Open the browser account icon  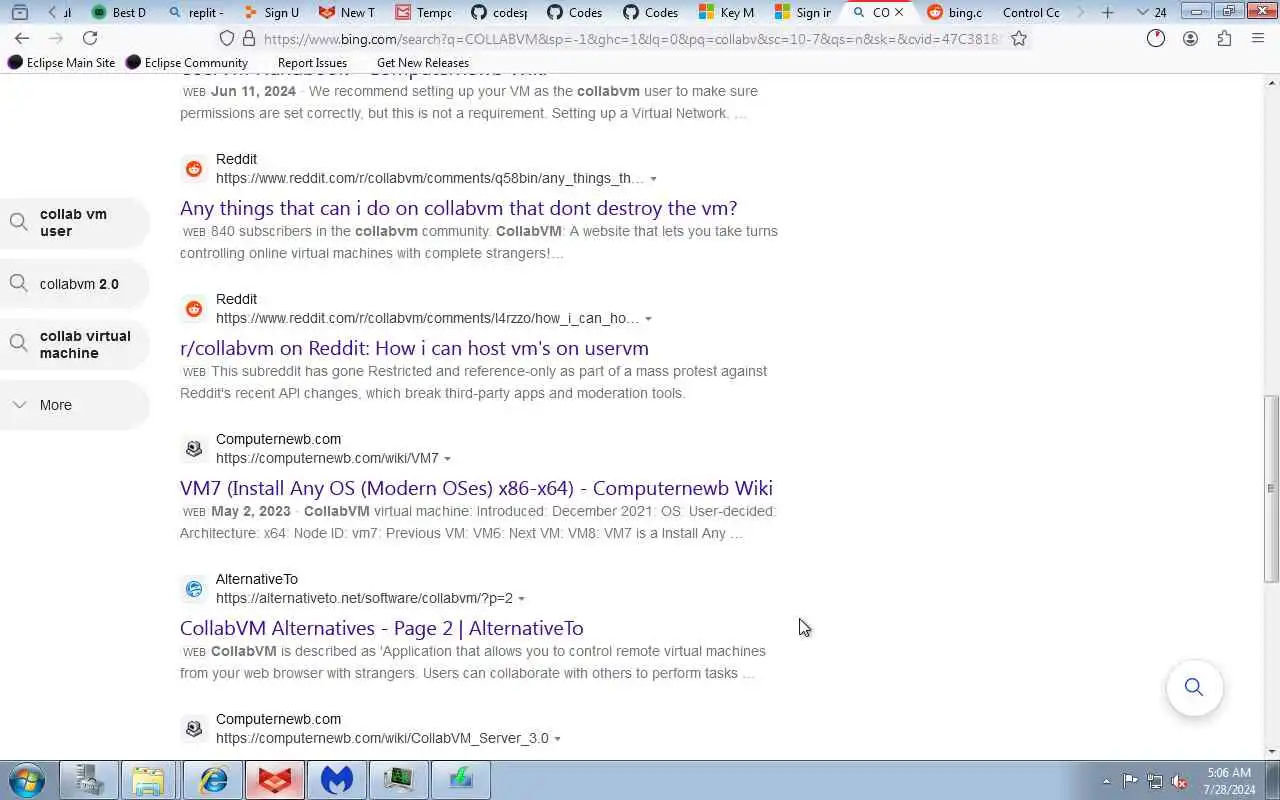coord(1190,38)
